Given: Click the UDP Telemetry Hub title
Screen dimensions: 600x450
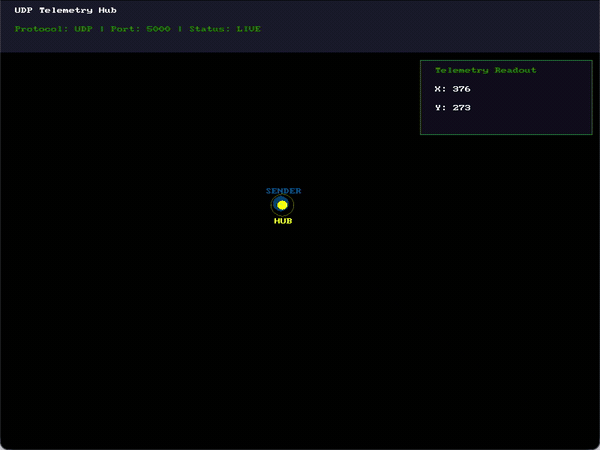Looking at the screenshot, I should [x=65, y=10].
